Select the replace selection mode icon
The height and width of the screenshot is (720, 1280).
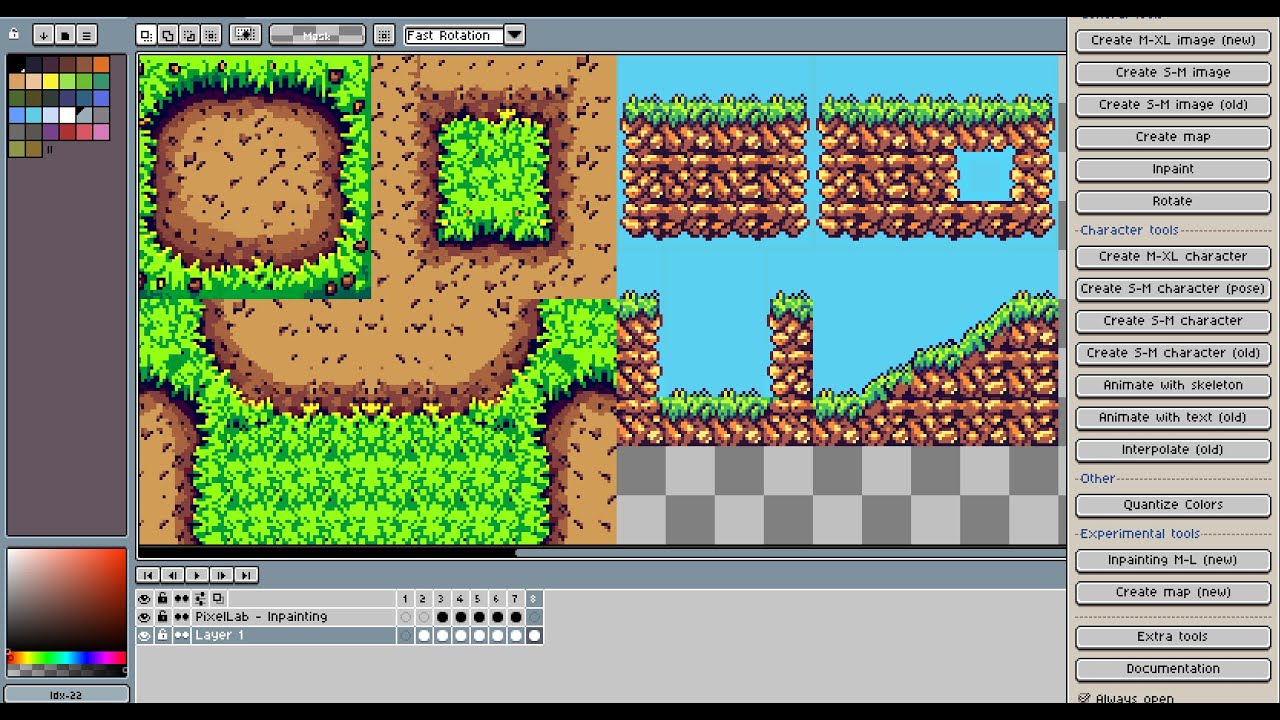[x=146, y=35]
